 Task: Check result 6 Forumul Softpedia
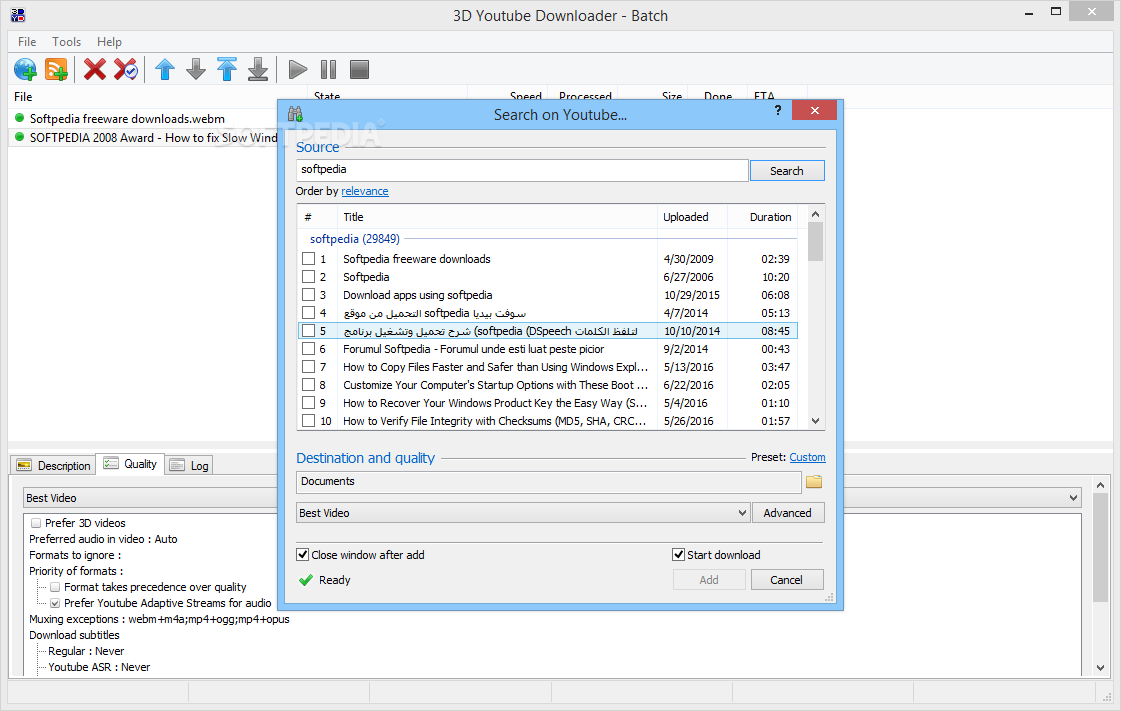(308, 349)
